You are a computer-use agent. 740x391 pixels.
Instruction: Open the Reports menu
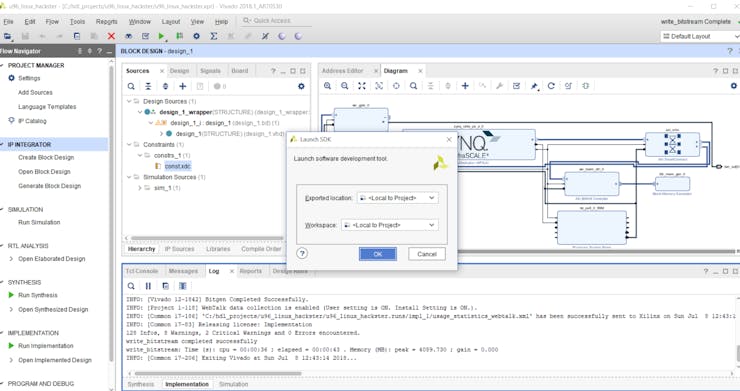point(107,21)
